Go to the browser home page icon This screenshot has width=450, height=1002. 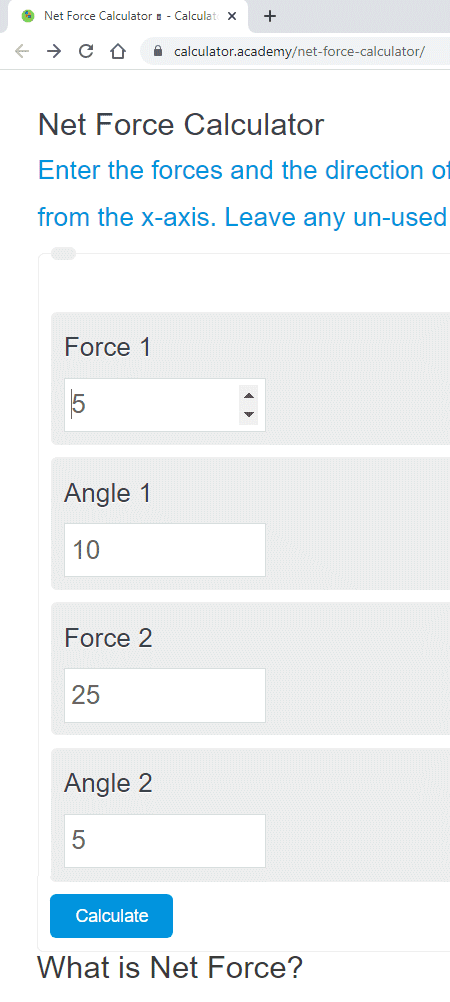coord(118,51)
